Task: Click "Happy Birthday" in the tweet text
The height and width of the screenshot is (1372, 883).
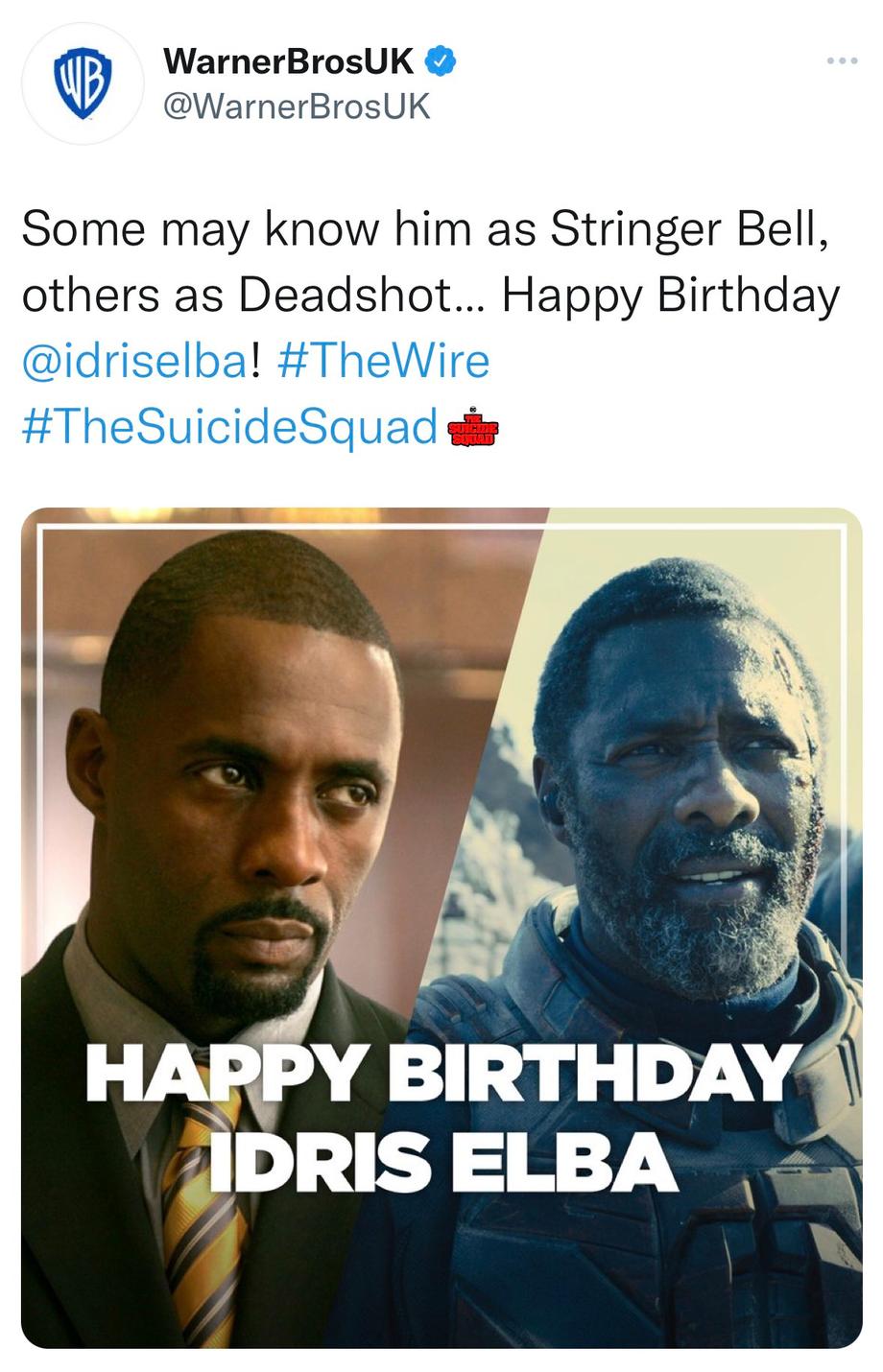Action: point(671,295)
